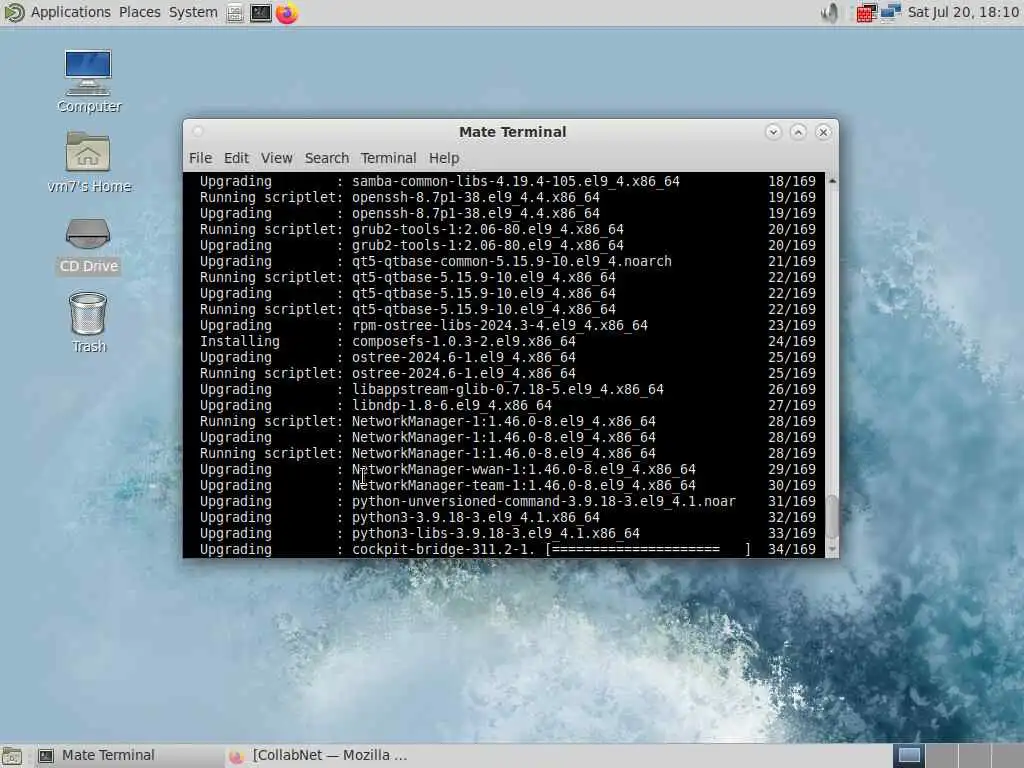This screenshot has width=1024, height=768.
Task: Open the terminal File menu
Action: click(200, 158)
